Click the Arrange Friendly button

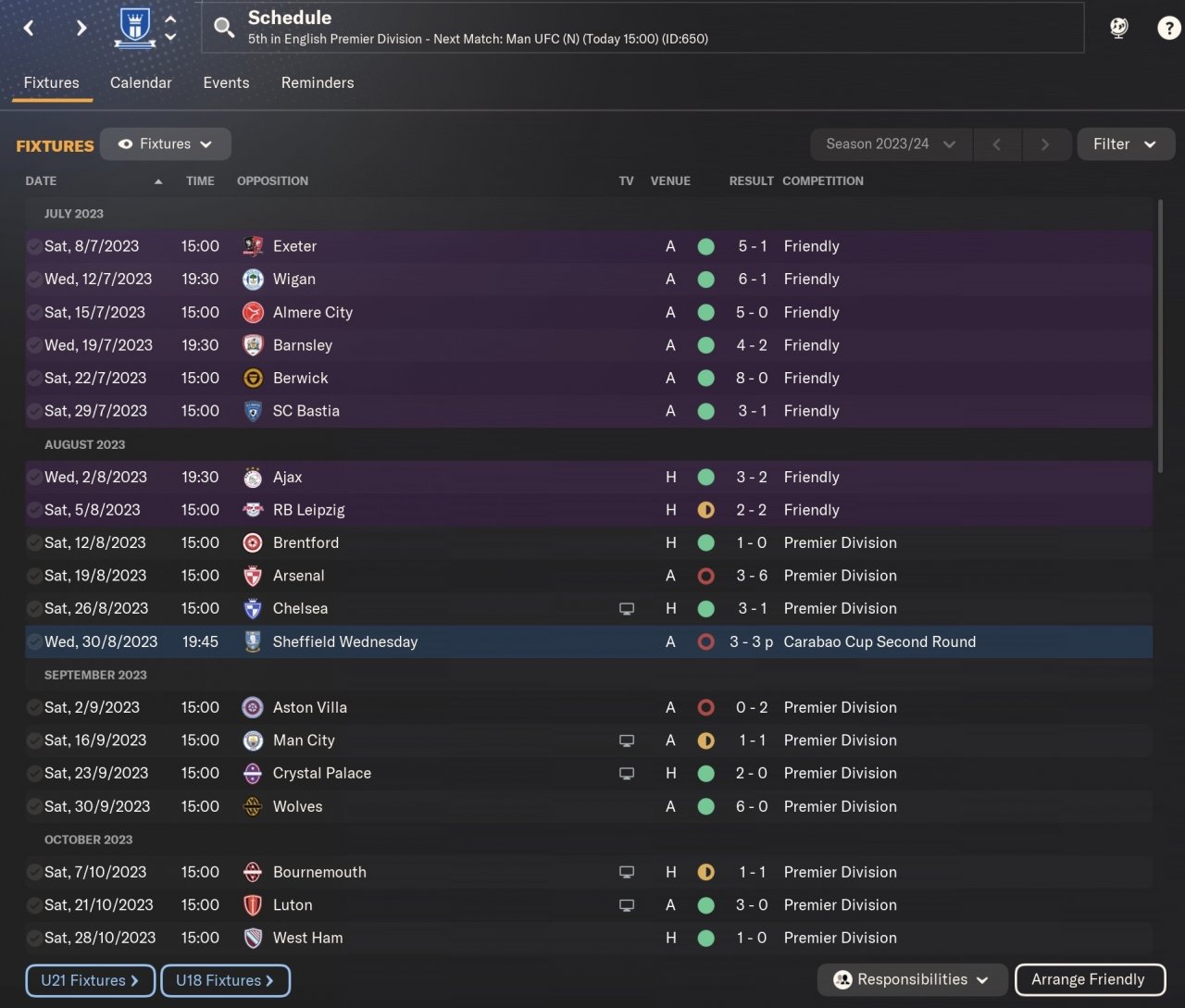[x=1088, y=979]
